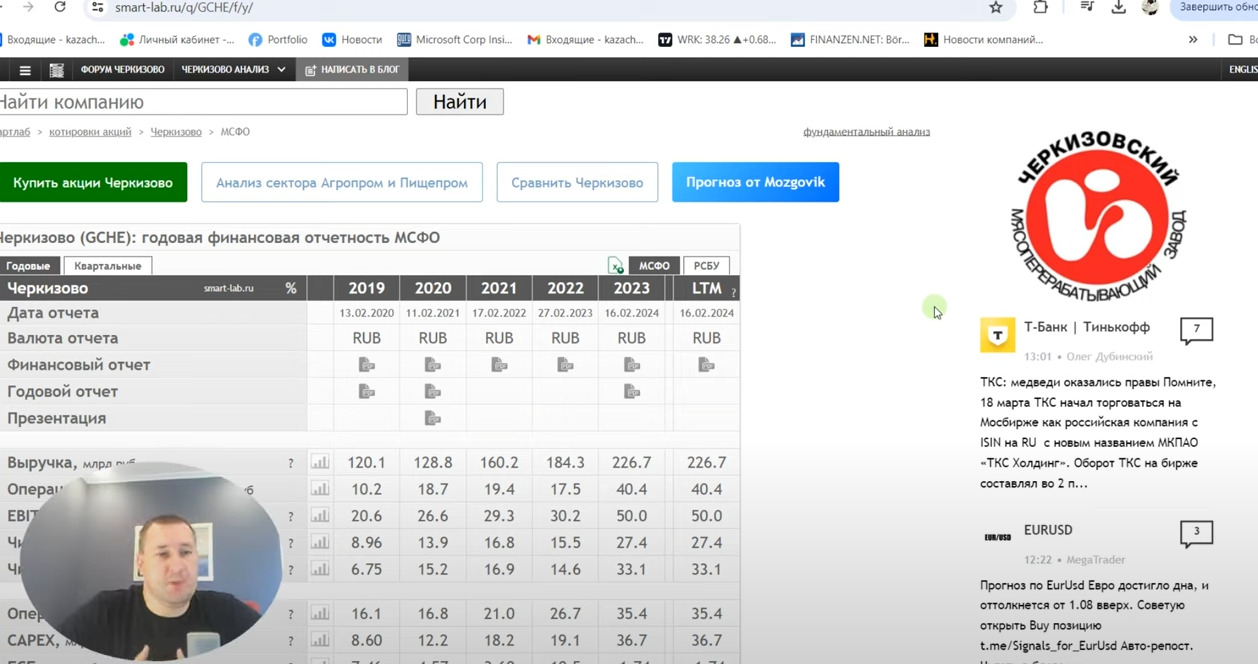Open the comments bubble on T-Банк post
Image resolution: width=1258 pixels, height=664 pixels.
coord(1196,330)
